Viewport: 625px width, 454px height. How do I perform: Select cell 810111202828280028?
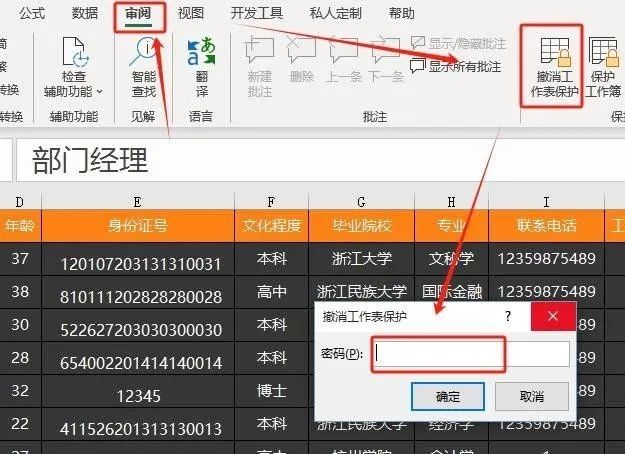pyautogui.click(x=138, y=292)
